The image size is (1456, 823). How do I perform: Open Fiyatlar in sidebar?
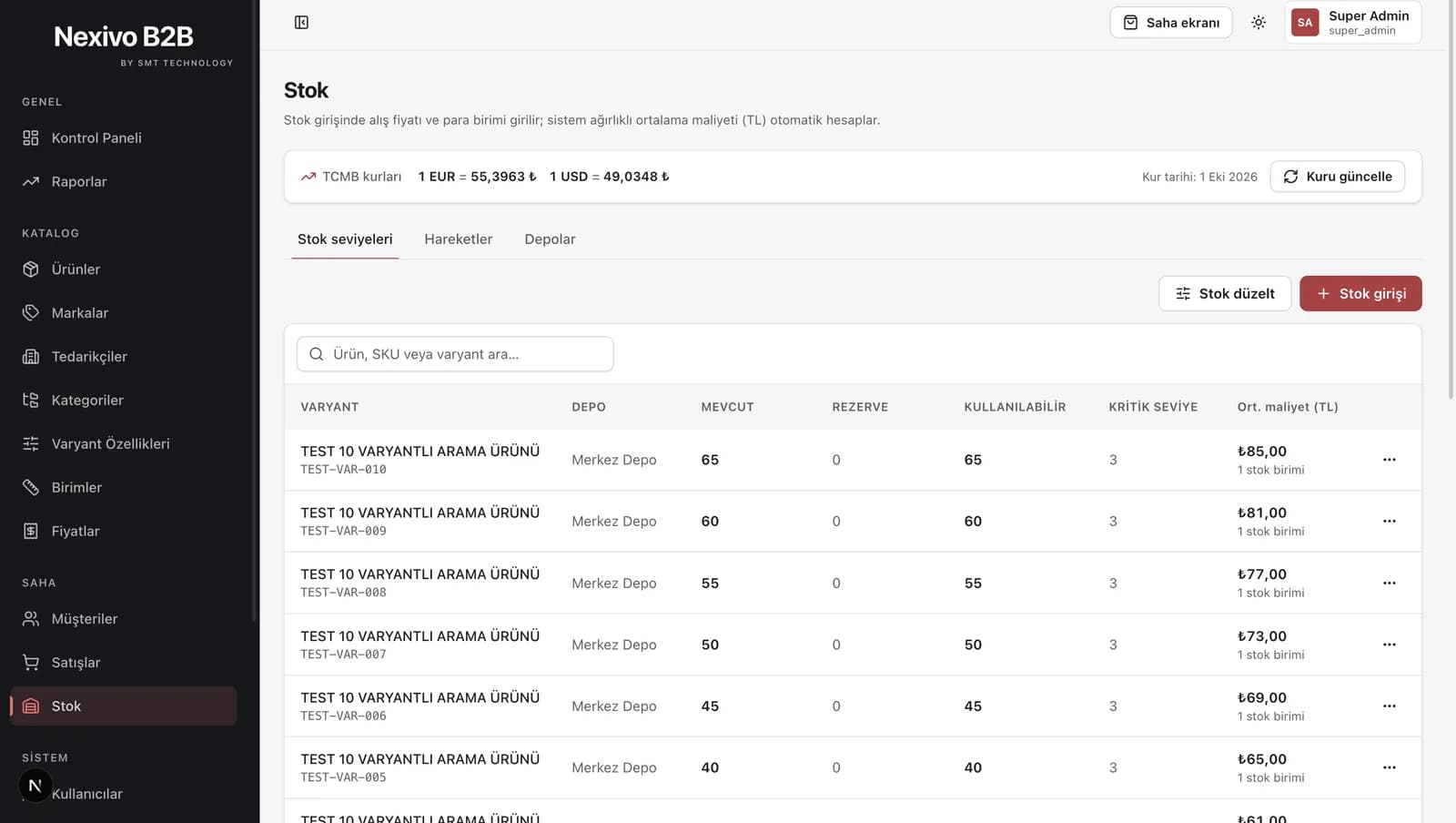124,531
